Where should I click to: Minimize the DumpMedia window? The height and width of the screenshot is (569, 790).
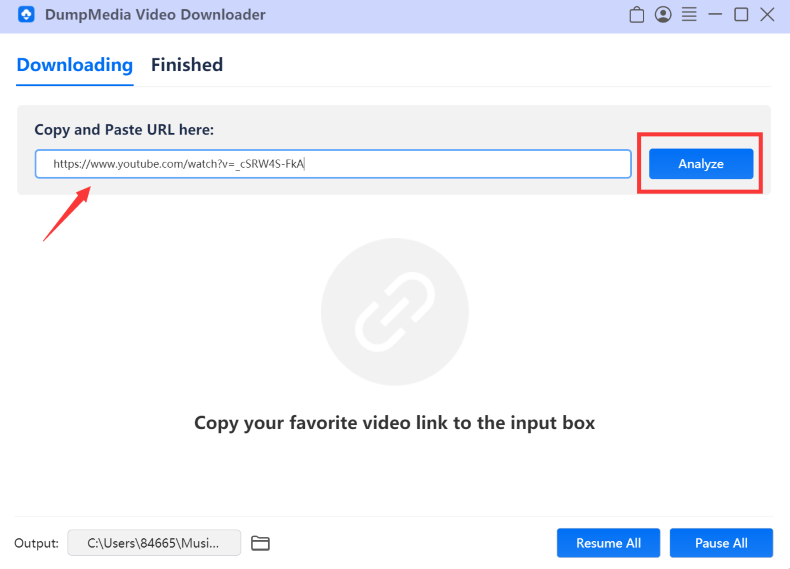[715, 15]
